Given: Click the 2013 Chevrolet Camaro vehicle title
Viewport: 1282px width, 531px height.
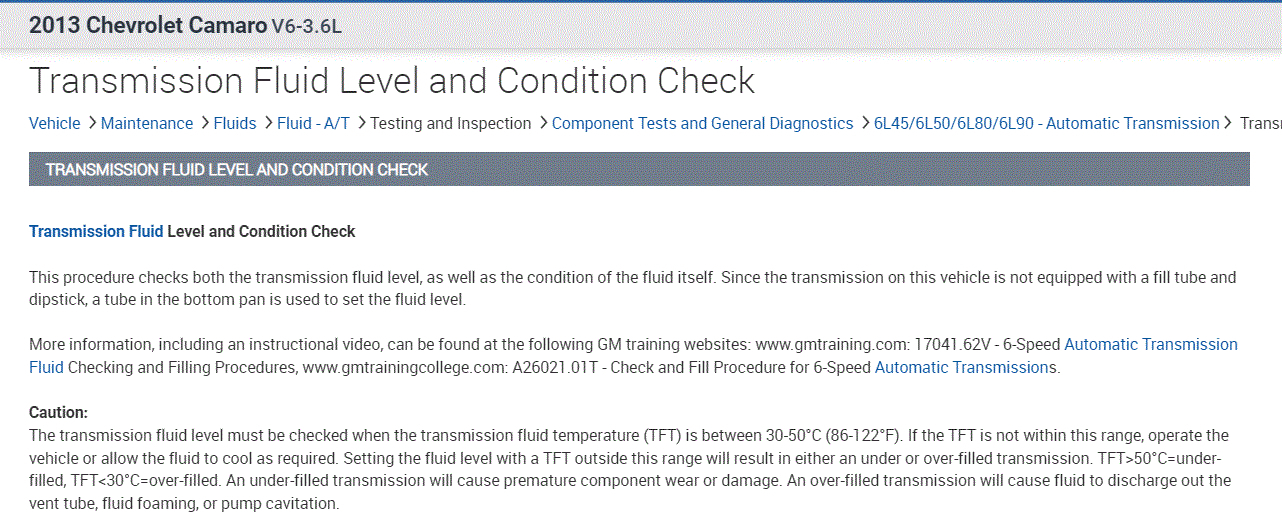Looking at the screenshot, I should pos(148,25).
